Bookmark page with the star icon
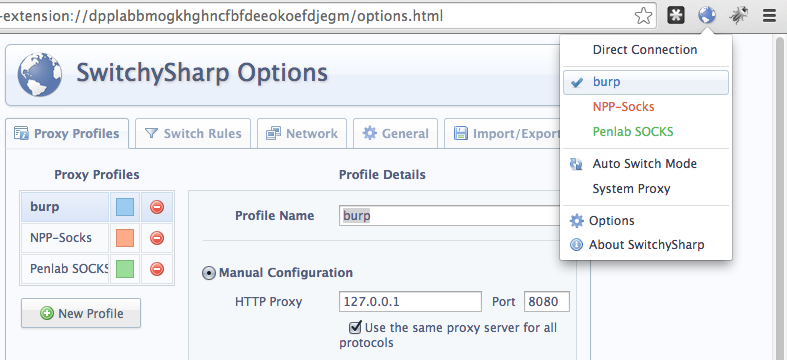This screenshot has height=360, width=787. pyautogui.click(x=643, y=17)
